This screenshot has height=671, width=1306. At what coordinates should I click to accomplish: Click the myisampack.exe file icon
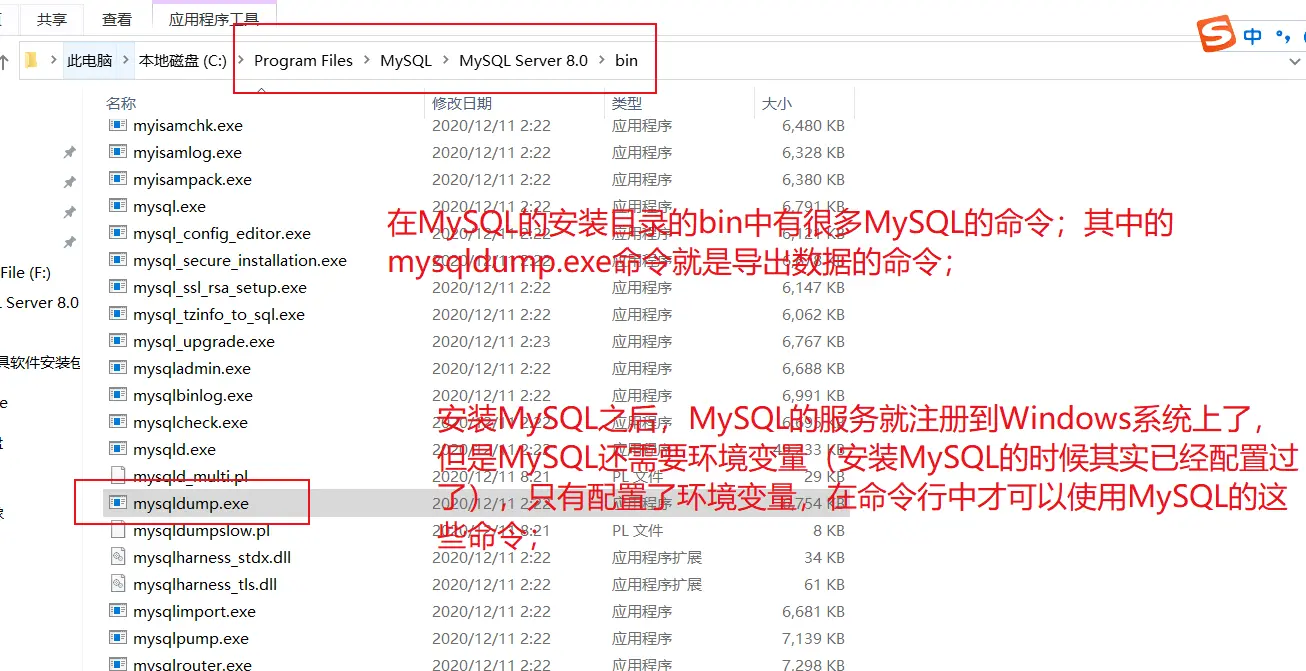coord(117,180)
